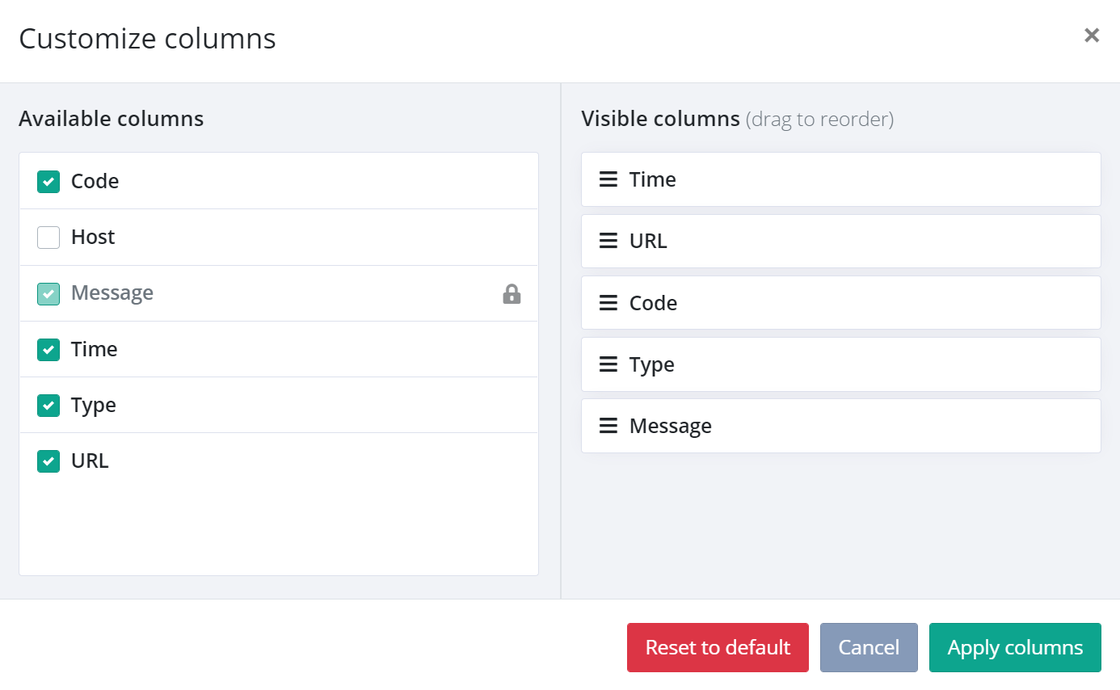Click Reset to default button
This screenshot has height=690, width=1120.
point(718,647)
